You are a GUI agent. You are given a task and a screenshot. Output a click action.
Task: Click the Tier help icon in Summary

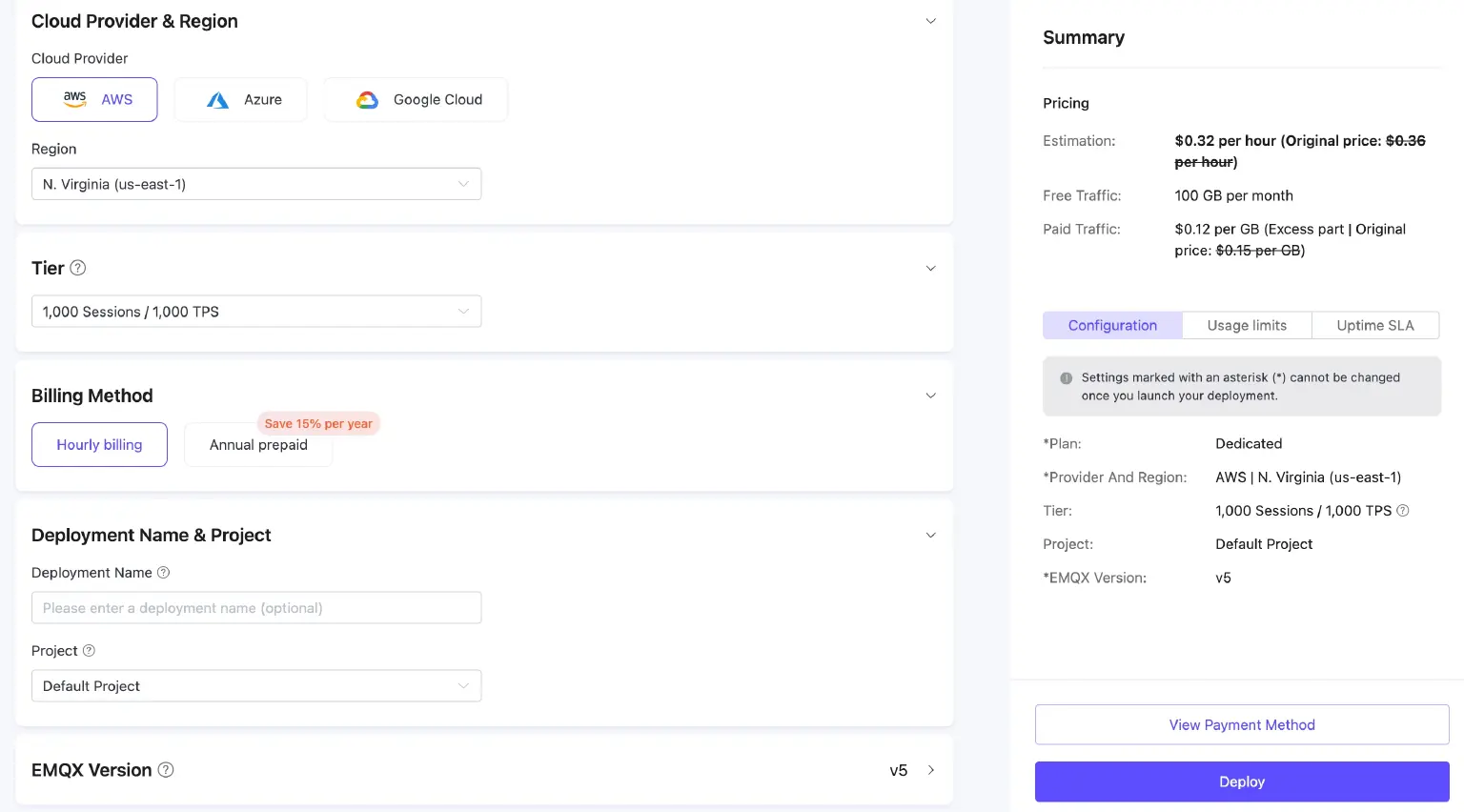tap(1403, 511)
